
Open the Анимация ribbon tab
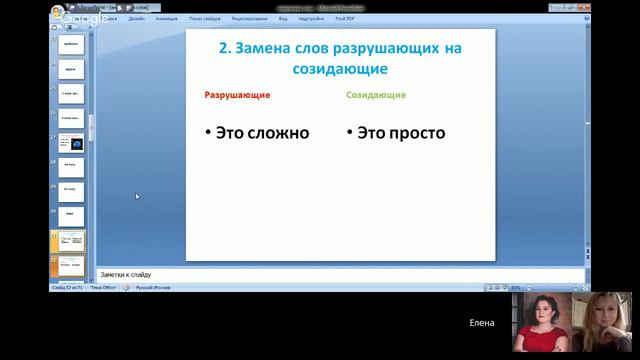point(166,19)
